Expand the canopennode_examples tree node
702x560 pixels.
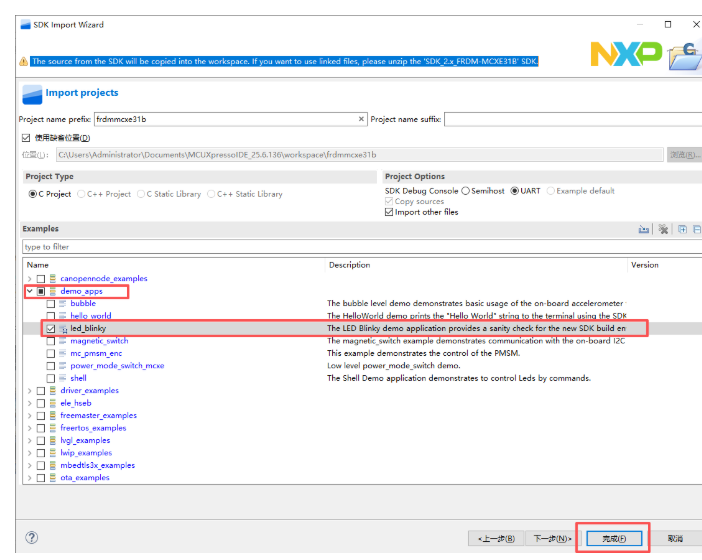30,279
